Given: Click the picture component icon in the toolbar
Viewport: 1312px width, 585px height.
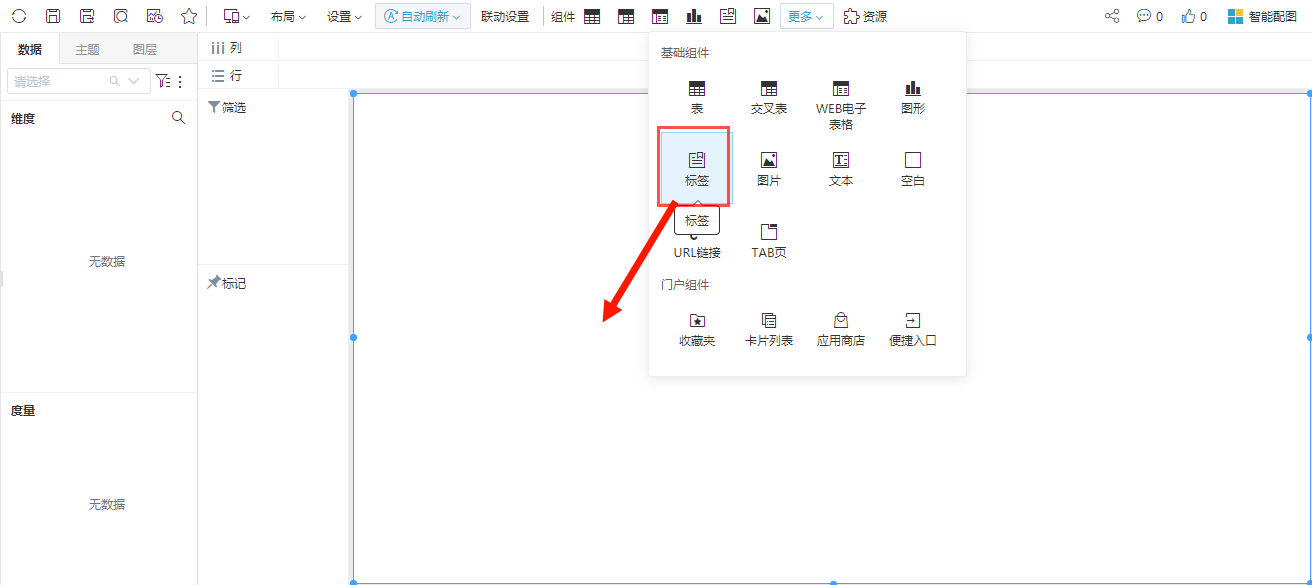Looking at the screenshot, I should (762, 16).
